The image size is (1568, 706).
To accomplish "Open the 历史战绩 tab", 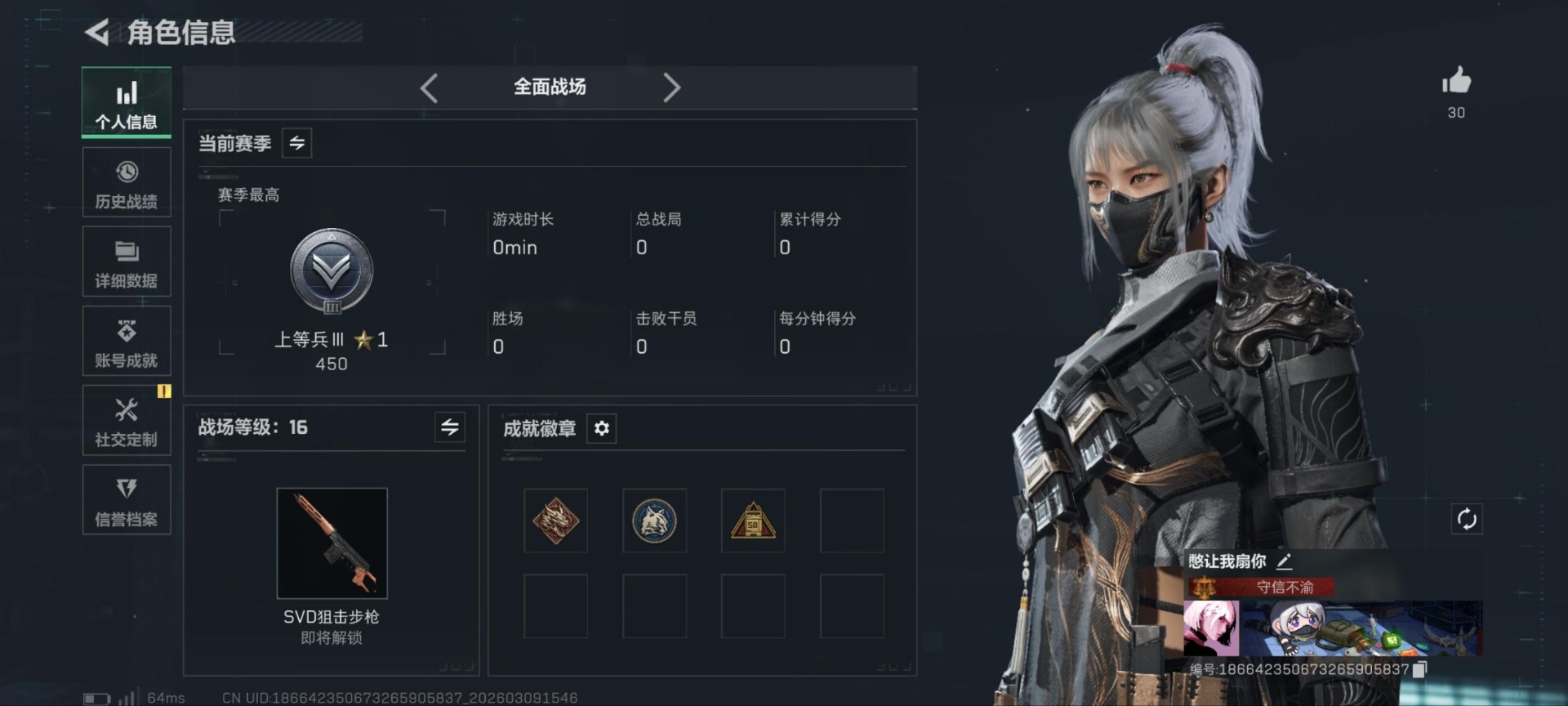I will pos(127,182).
